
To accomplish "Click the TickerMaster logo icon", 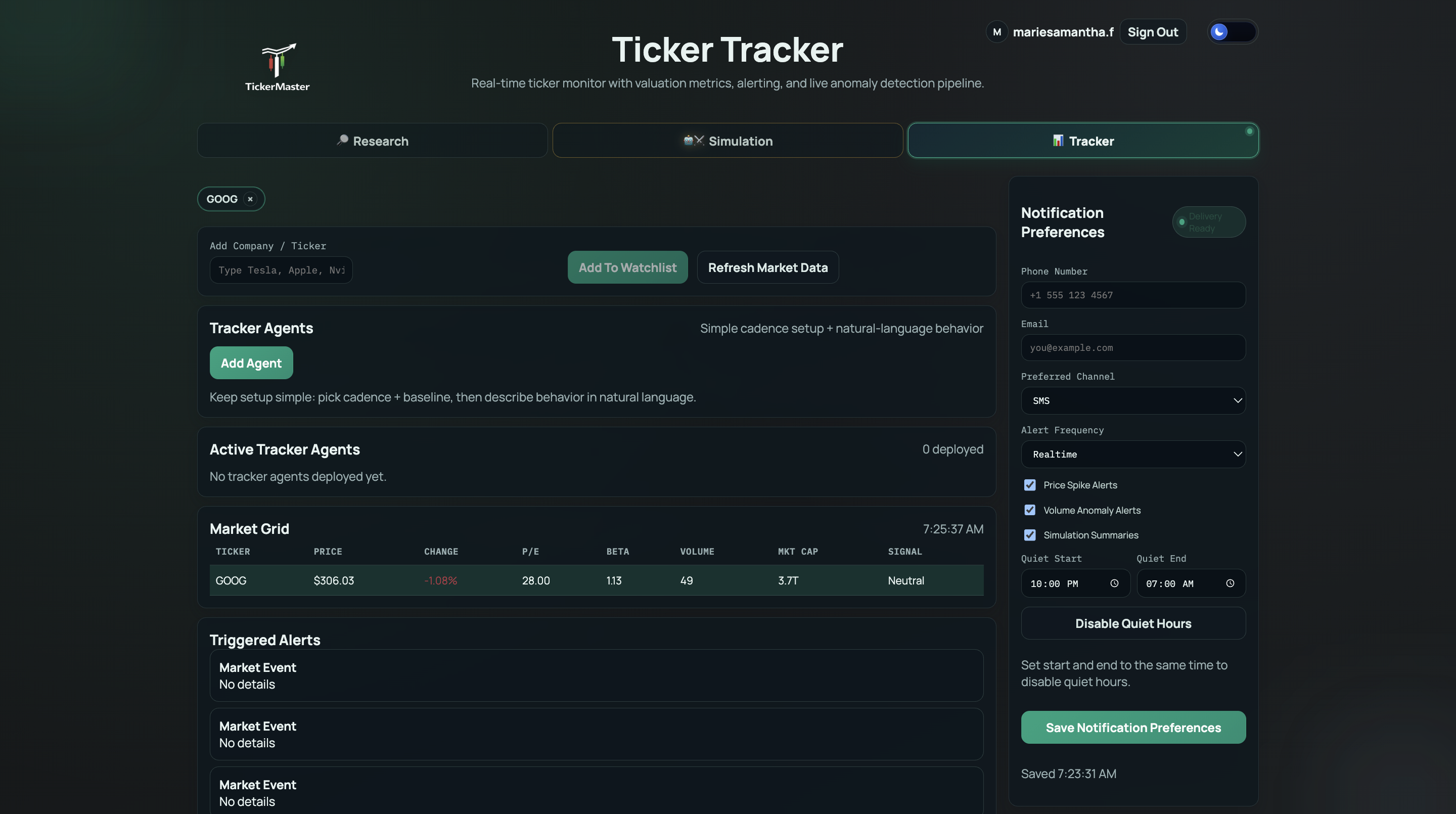I will (278, 61).
